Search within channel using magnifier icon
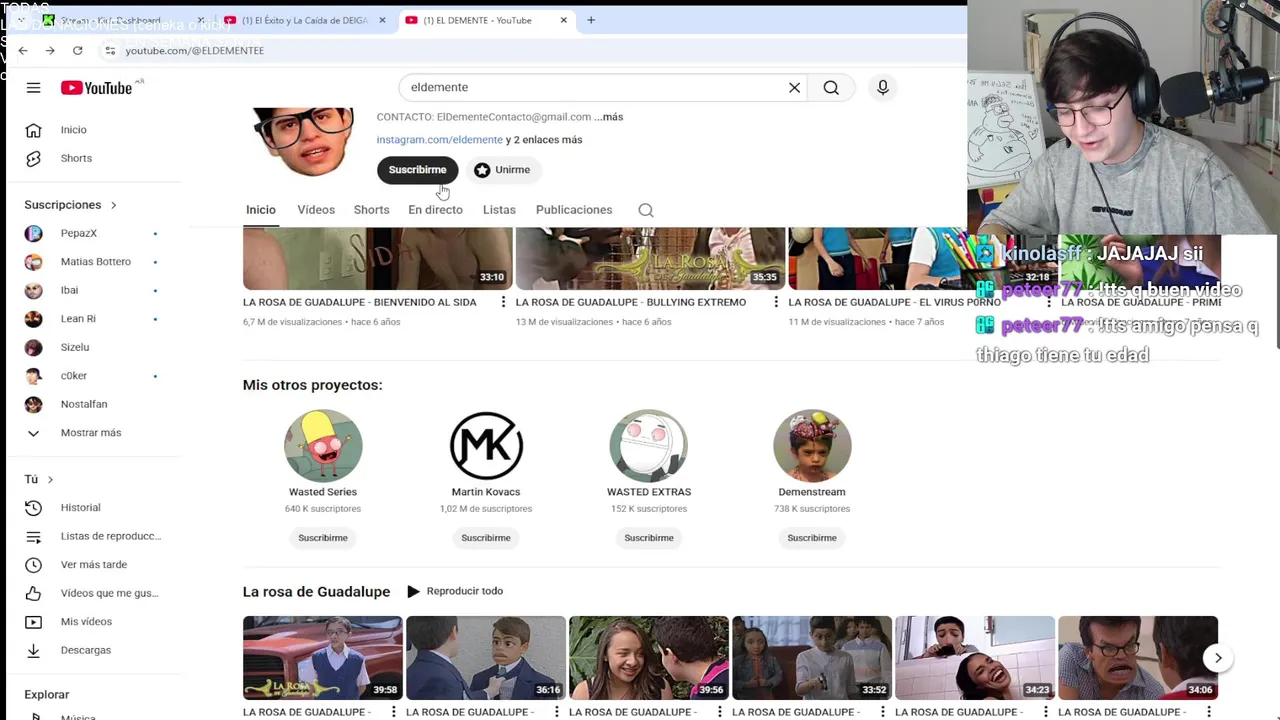Viewport: 1280px width, 720px height. [x=646, y=210]
